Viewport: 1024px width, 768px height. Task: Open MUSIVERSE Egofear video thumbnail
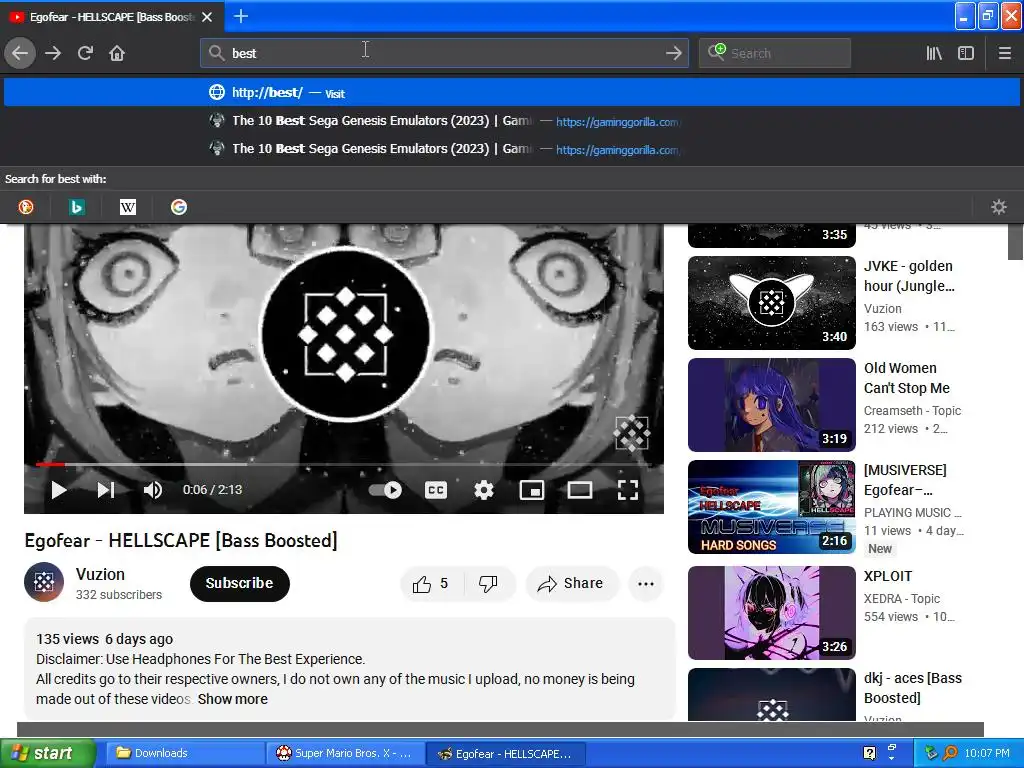click(772, 507)
